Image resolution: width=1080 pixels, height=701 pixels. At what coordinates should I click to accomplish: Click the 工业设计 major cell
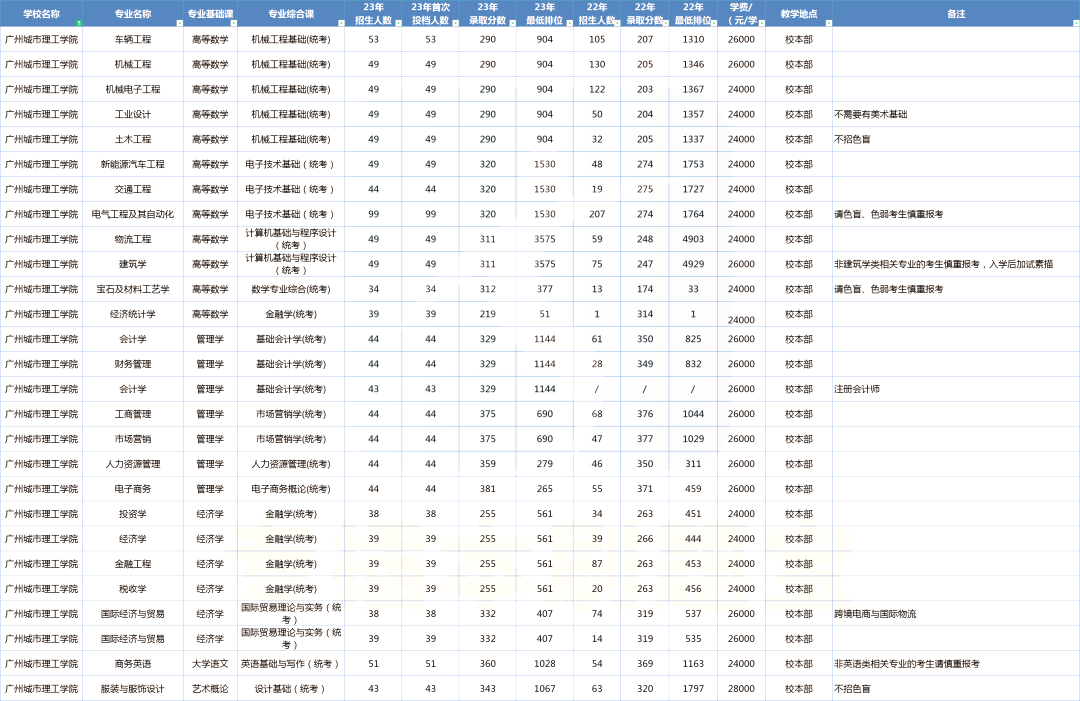[x=133, y=114]
